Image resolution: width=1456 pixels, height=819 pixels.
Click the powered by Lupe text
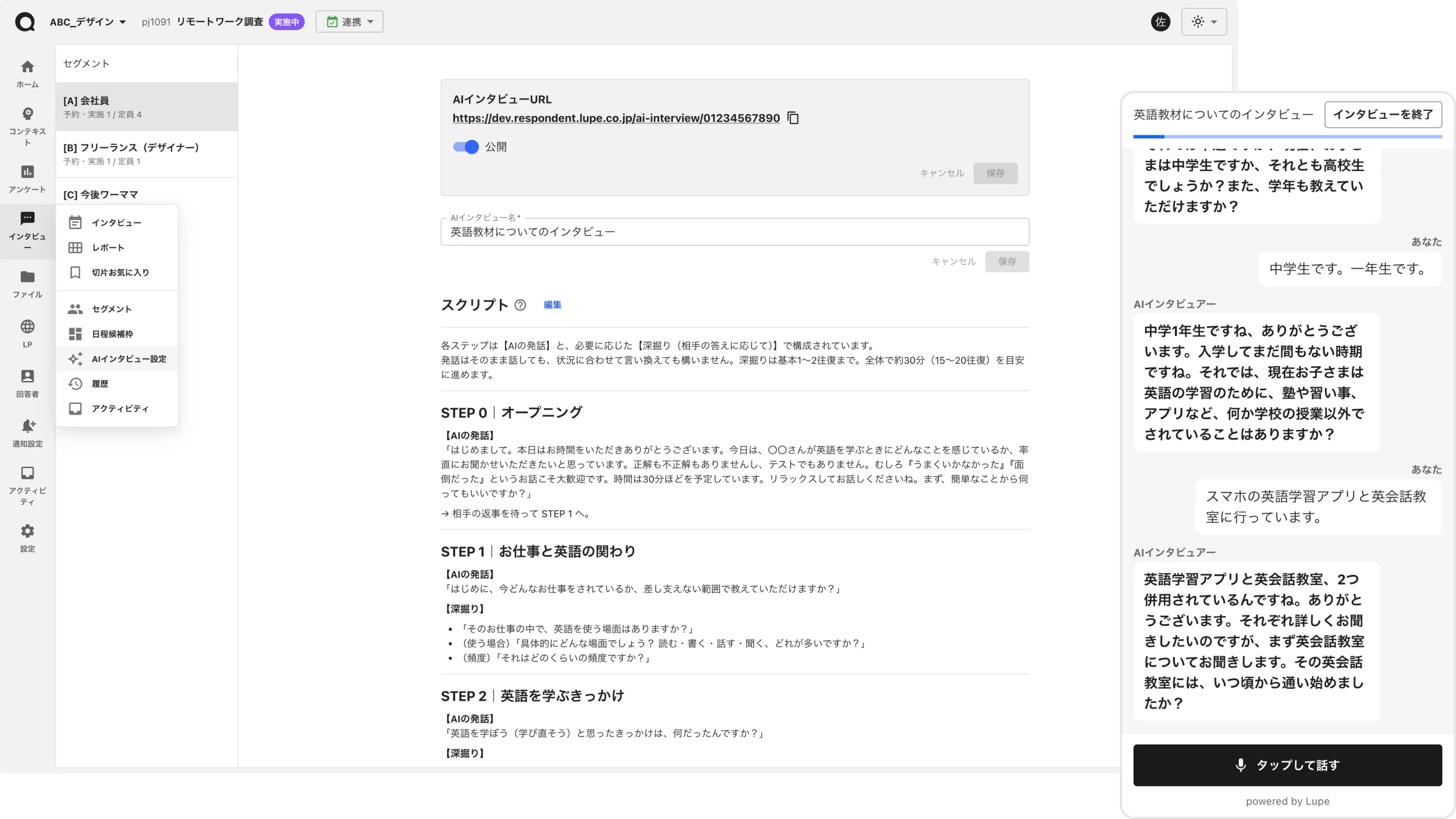[x=1288, y=801]
